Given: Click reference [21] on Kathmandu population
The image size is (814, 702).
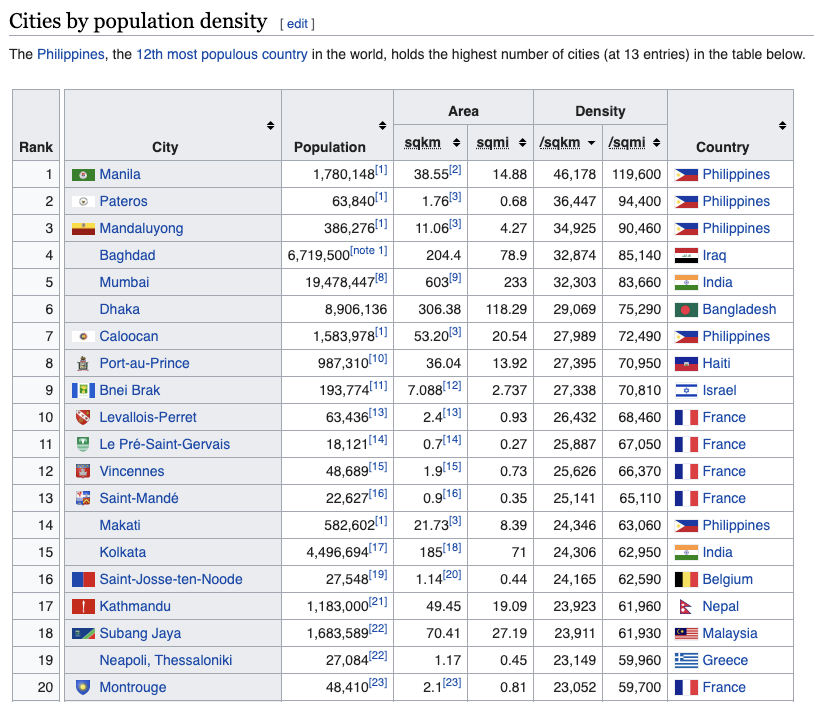Looking at the screenshot, I should click(x=378, y=602).
